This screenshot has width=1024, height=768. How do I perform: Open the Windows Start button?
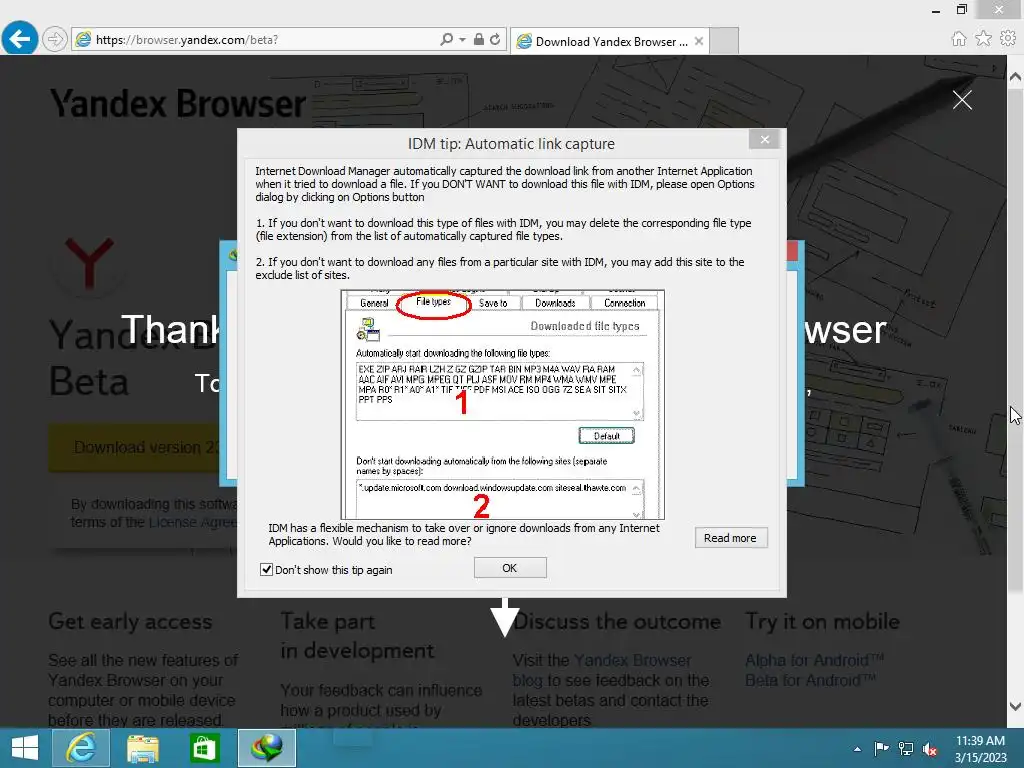click(x=25, y=748)
